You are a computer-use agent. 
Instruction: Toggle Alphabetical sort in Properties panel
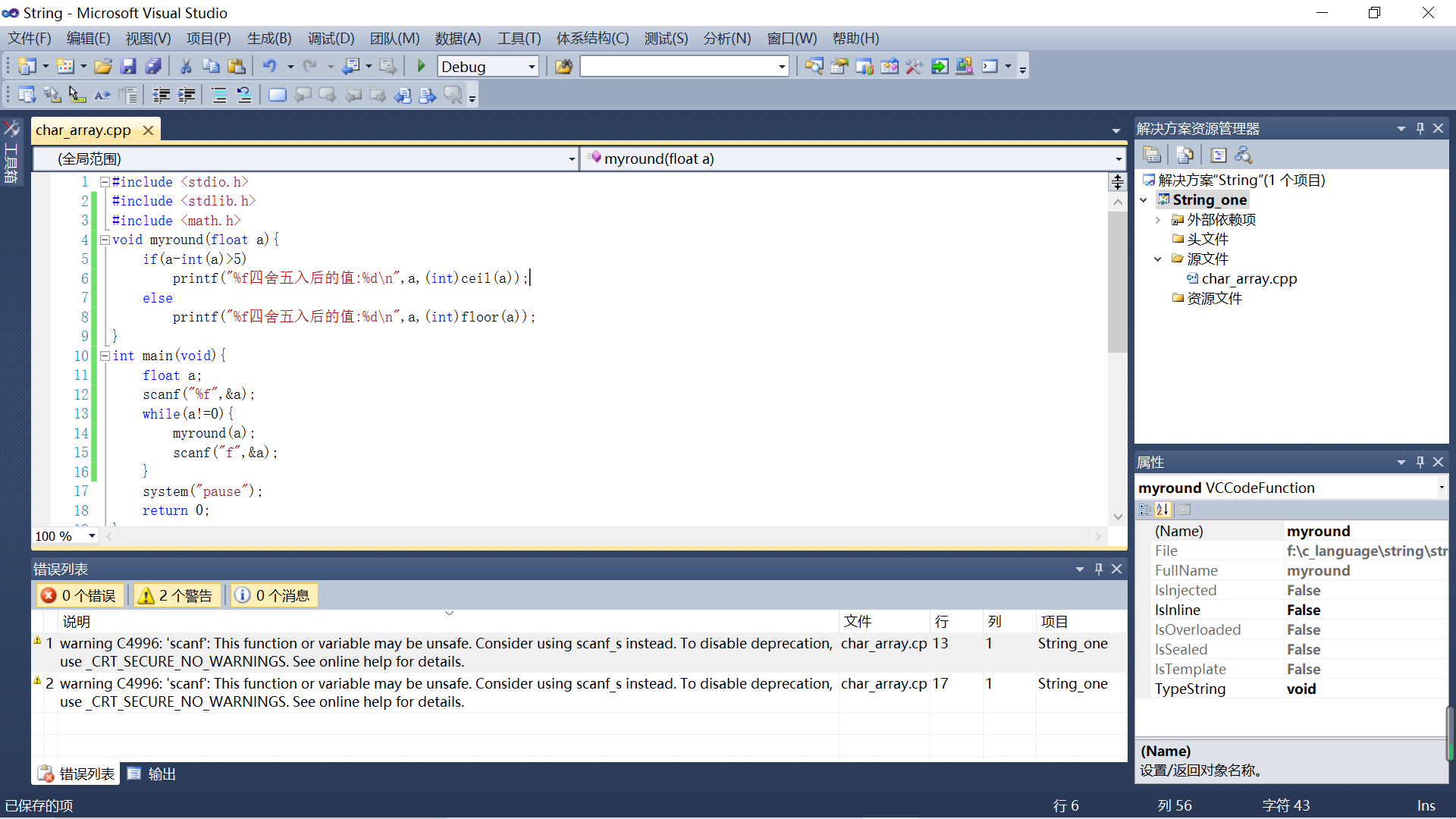[1163, 510]
